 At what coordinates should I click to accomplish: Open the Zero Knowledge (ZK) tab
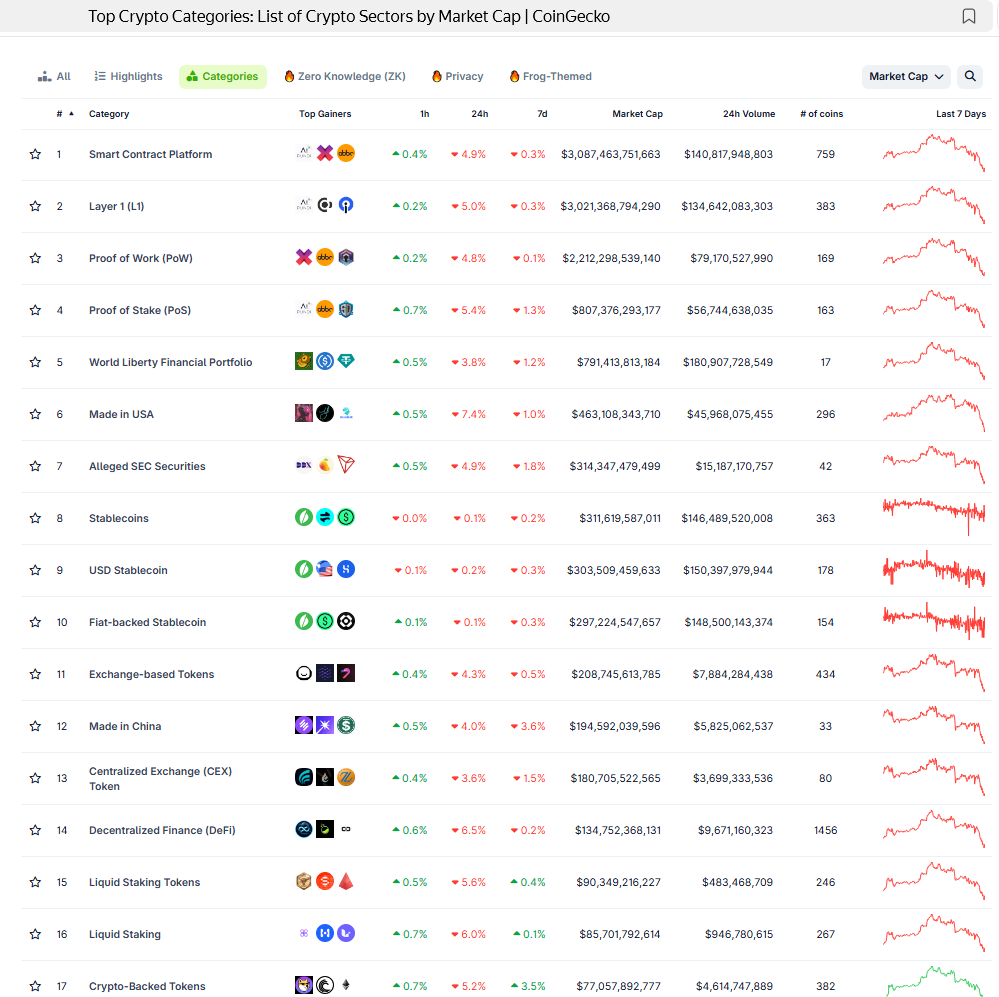point(345,76)
